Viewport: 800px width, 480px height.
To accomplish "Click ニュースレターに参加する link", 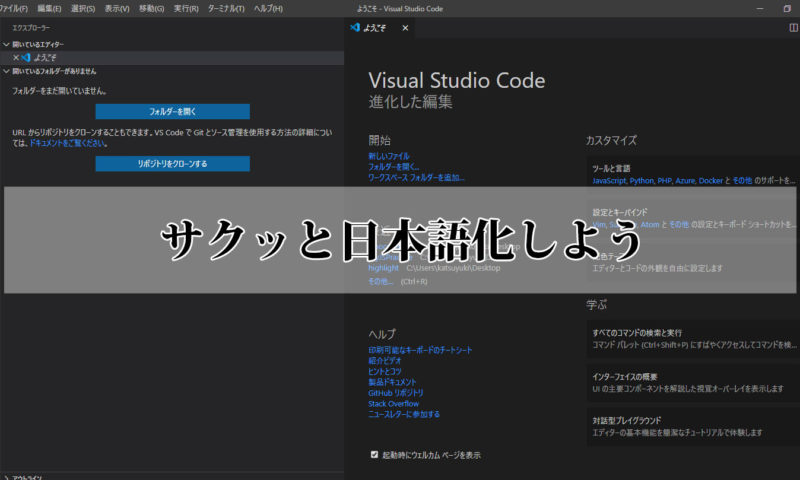I will click(404, 414).
